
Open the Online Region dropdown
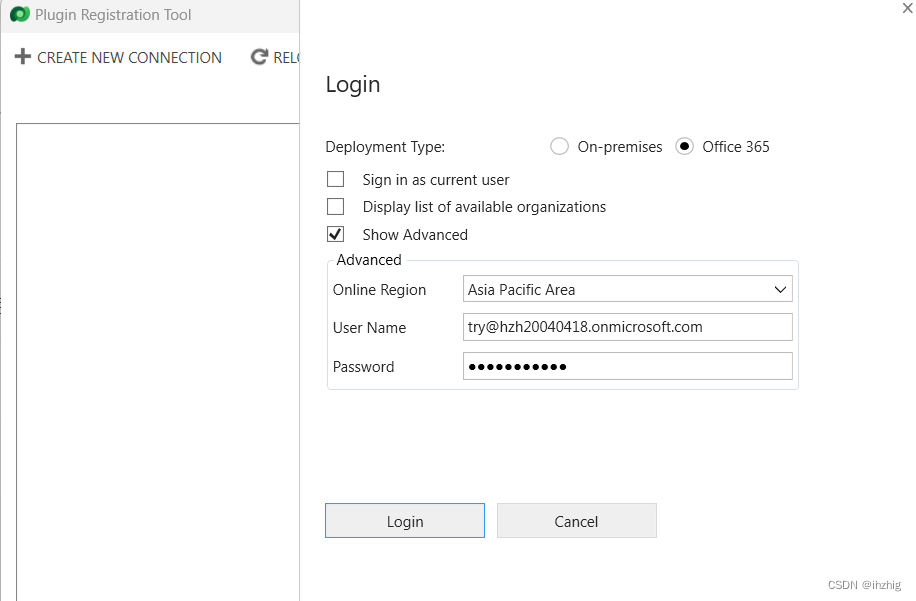pos(627,289)
